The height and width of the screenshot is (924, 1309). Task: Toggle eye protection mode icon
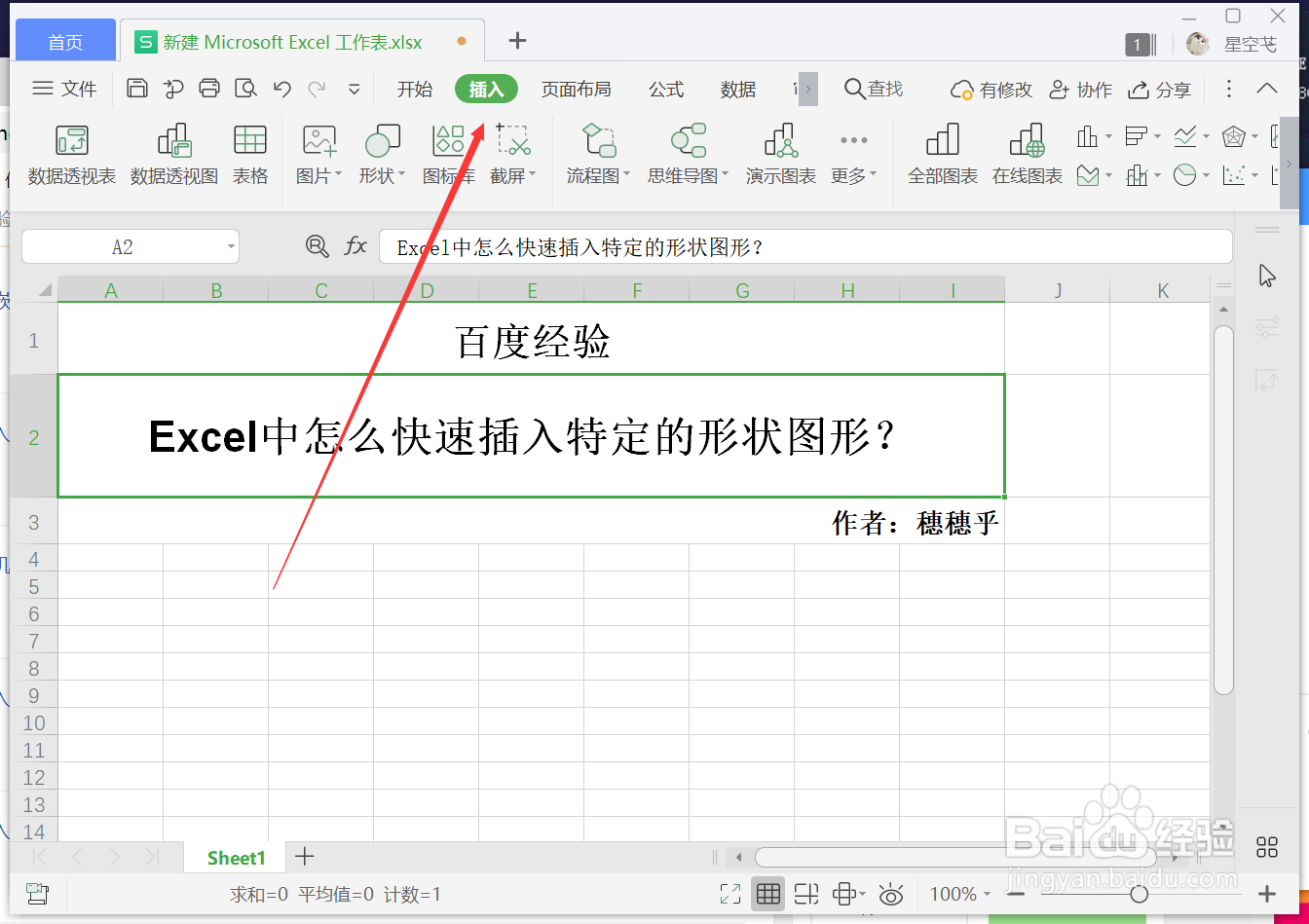click(x=890, y=894)
